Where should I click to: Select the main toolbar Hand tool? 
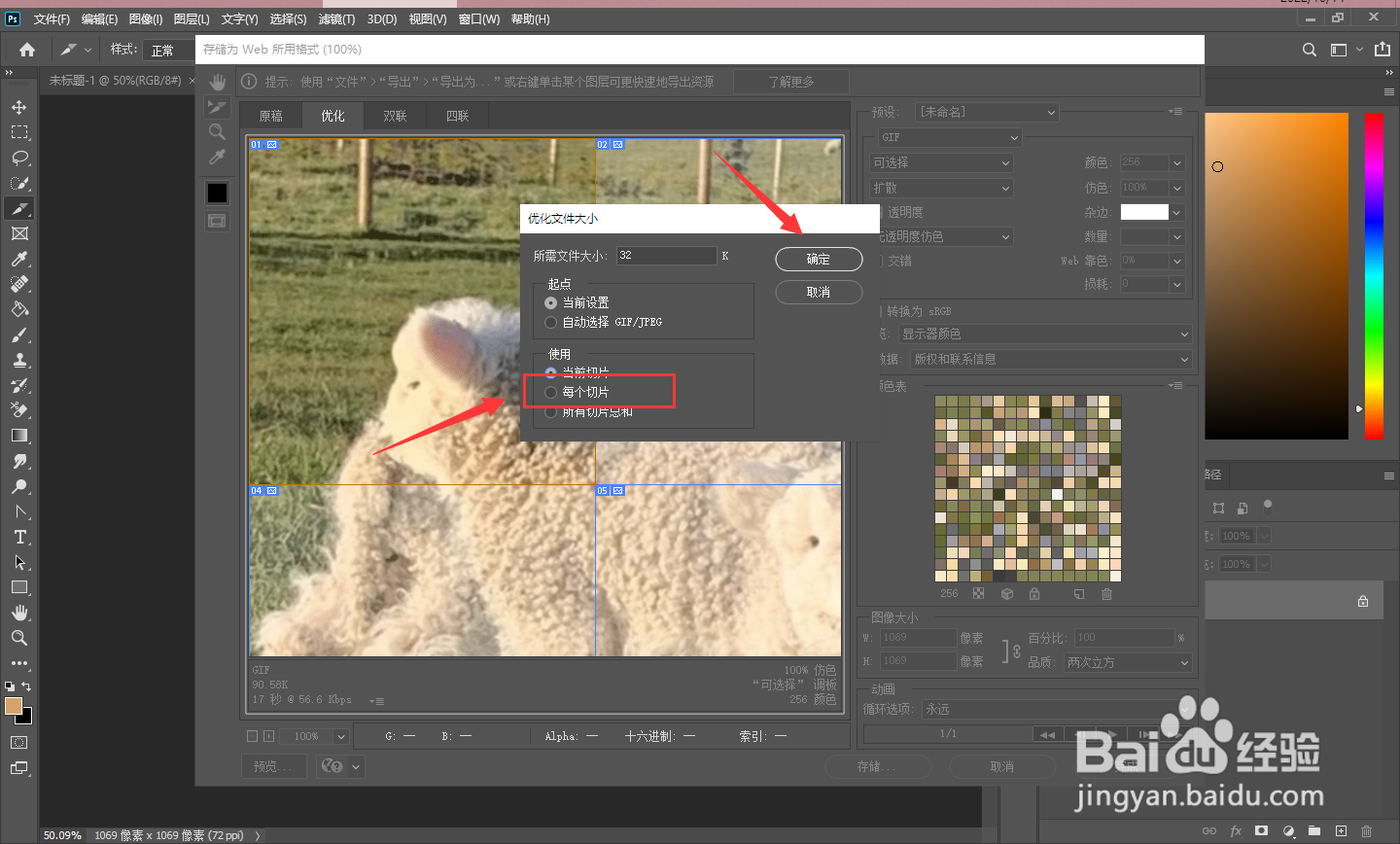tap(19, 613)
